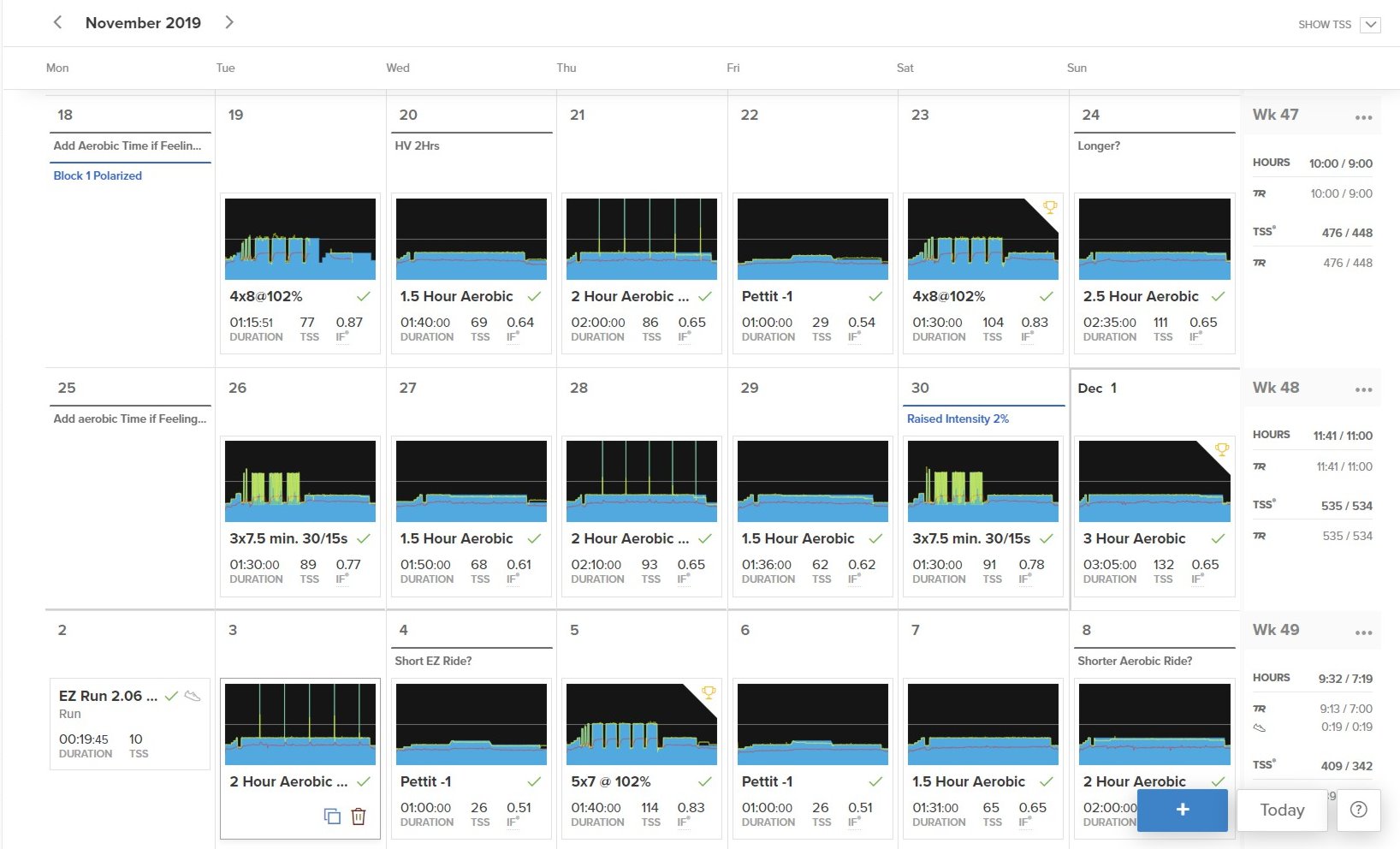
Task: Open Nov 22 Pettit -1 workout graph
Action: (813, 239)
